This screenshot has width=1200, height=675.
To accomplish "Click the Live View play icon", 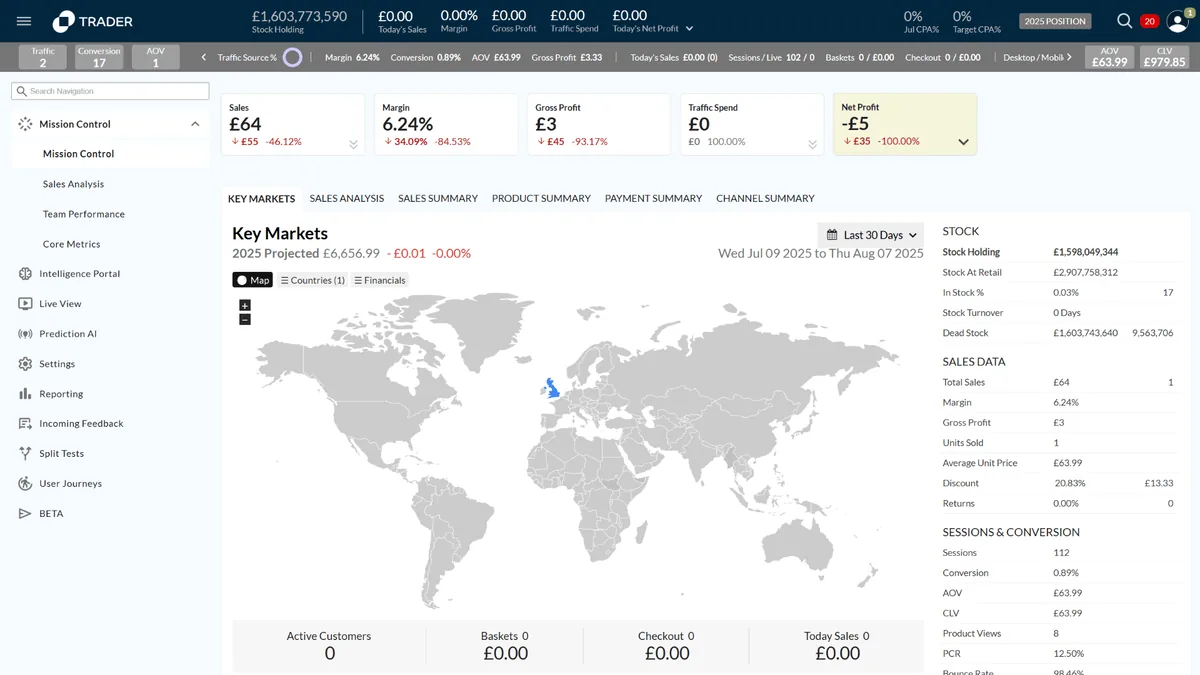I will (25, 304).
